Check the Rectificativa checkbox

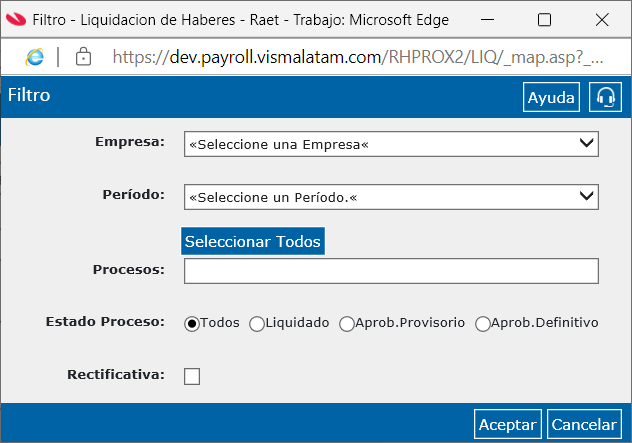point(192,376)
